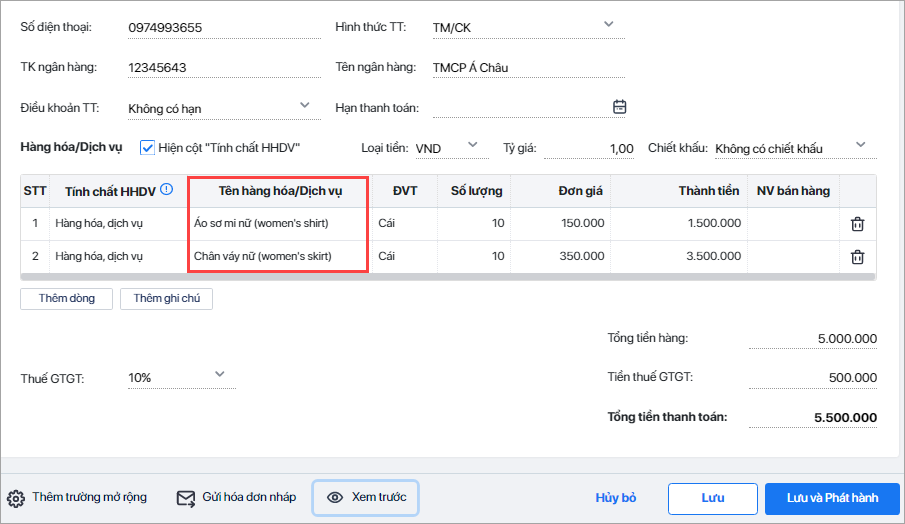Open Thuế GTGT 10% dropdown

pos(219,374)
